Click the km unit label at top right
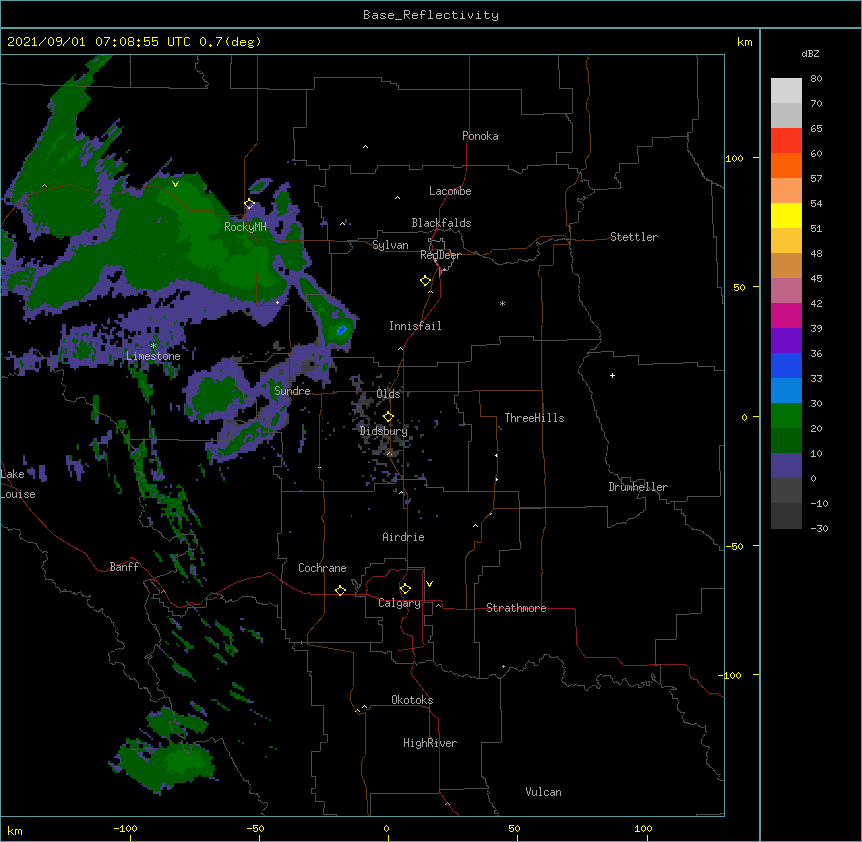The height and width of the screenshot is (842, 862). pyautogui.click(x=744, y=42)
